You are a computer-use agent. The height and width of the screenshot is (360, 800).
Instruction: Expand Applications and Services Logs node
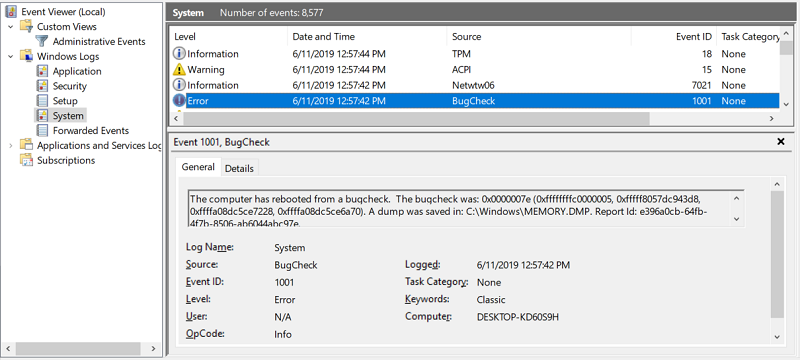[11, 145]
